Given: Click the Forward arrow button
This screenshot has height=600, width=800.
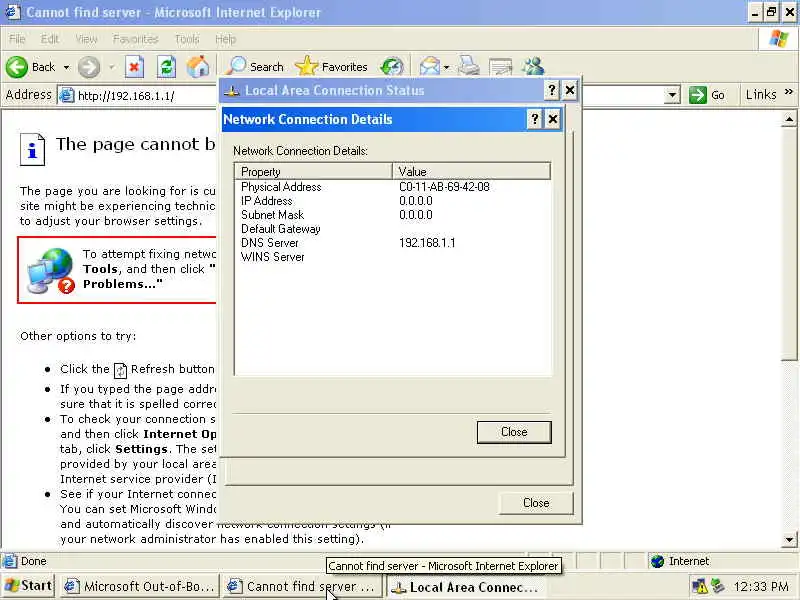Looking at the screenshot, I should point(89,67).
